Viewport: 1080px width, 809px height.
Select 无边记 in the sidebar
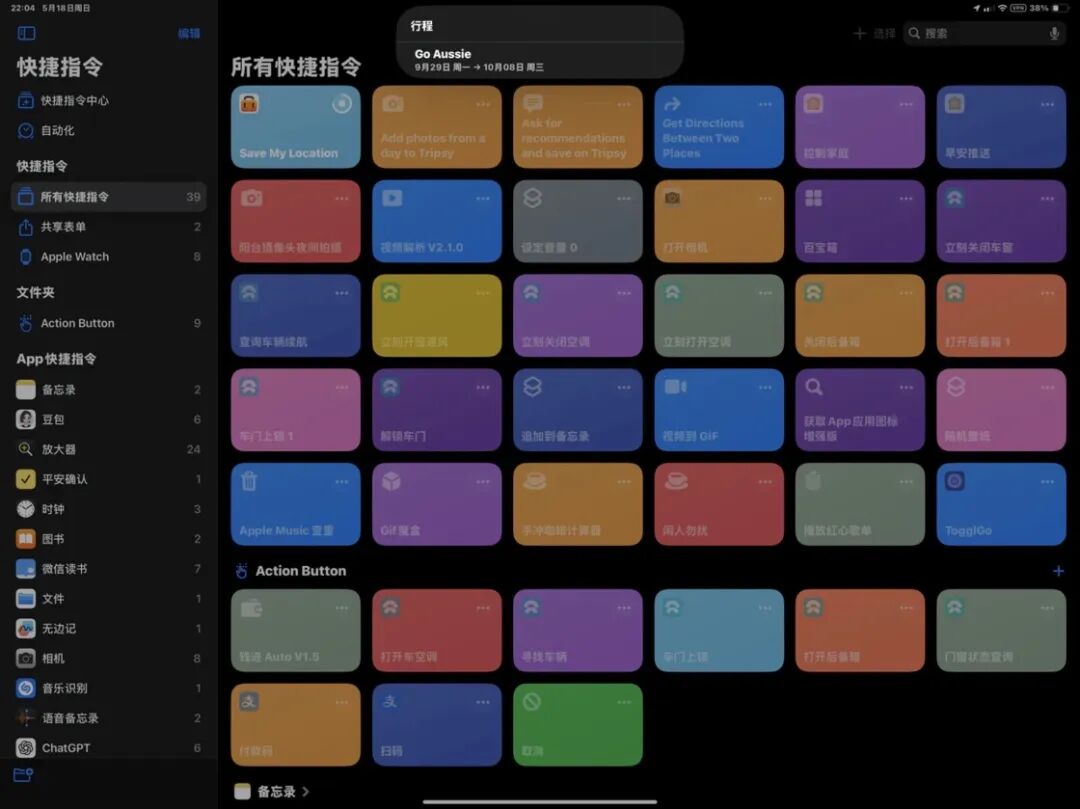pyautogui.click(x=109, y=629)
